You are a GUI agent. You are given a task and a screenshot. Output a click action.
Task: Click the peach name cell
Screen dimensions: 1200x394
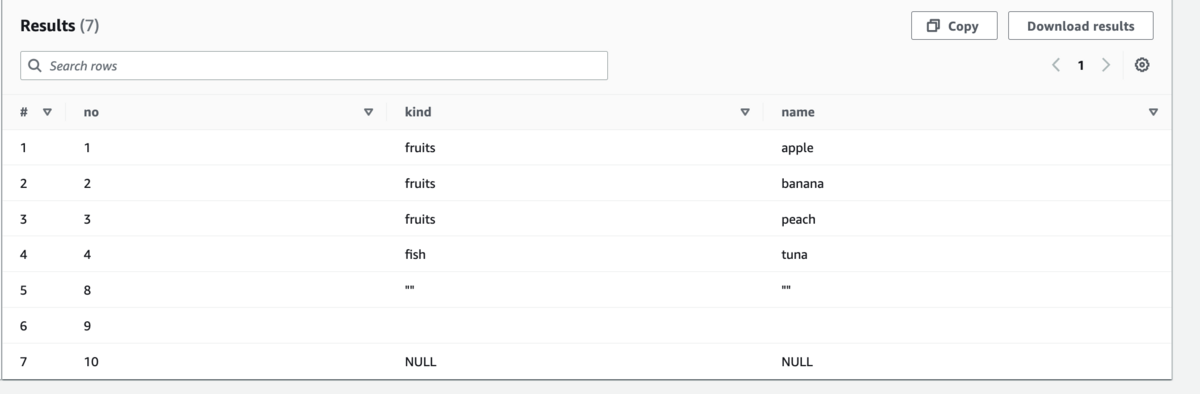pyautogui.click(x=798, y=219)
